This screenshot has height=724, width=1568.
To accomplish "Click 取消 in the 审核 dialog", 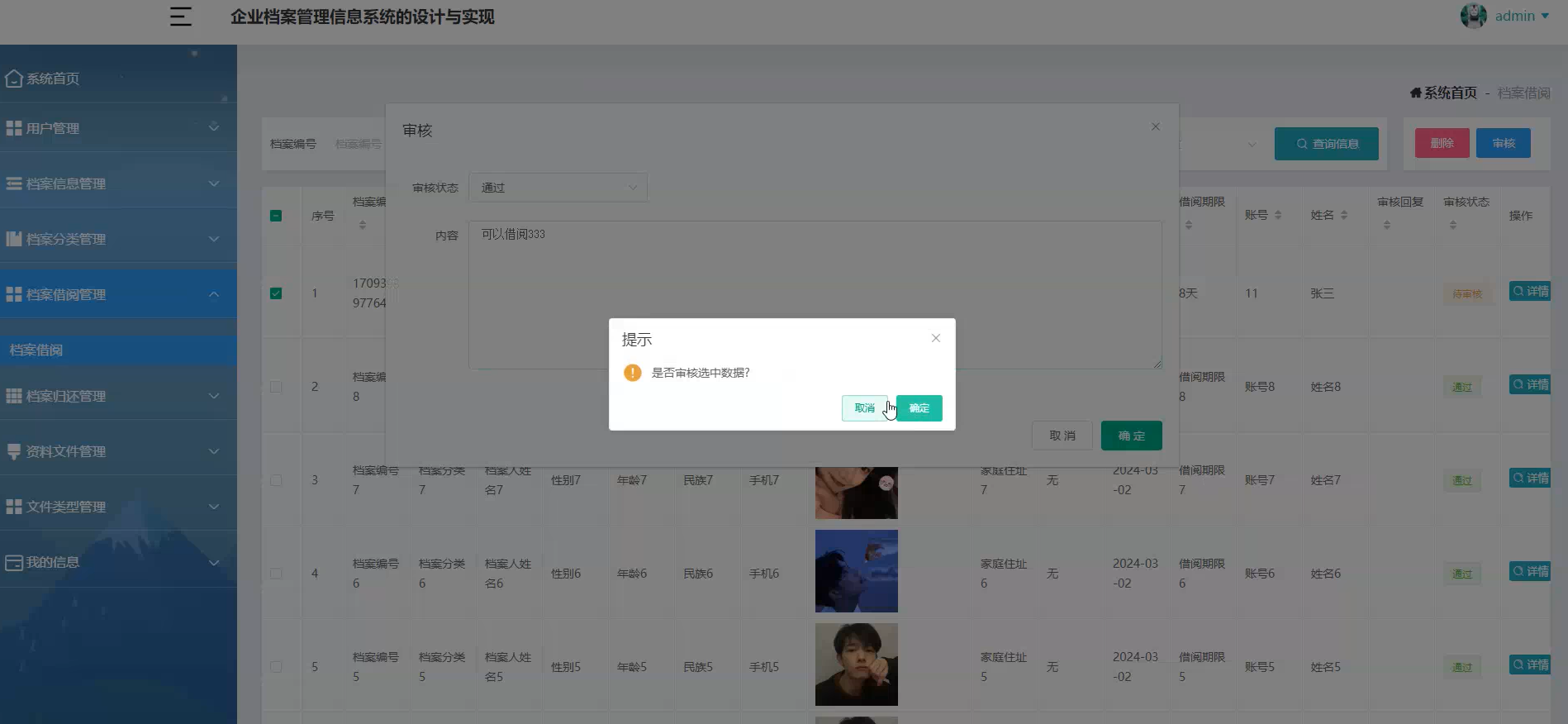I will (1062, 436).
